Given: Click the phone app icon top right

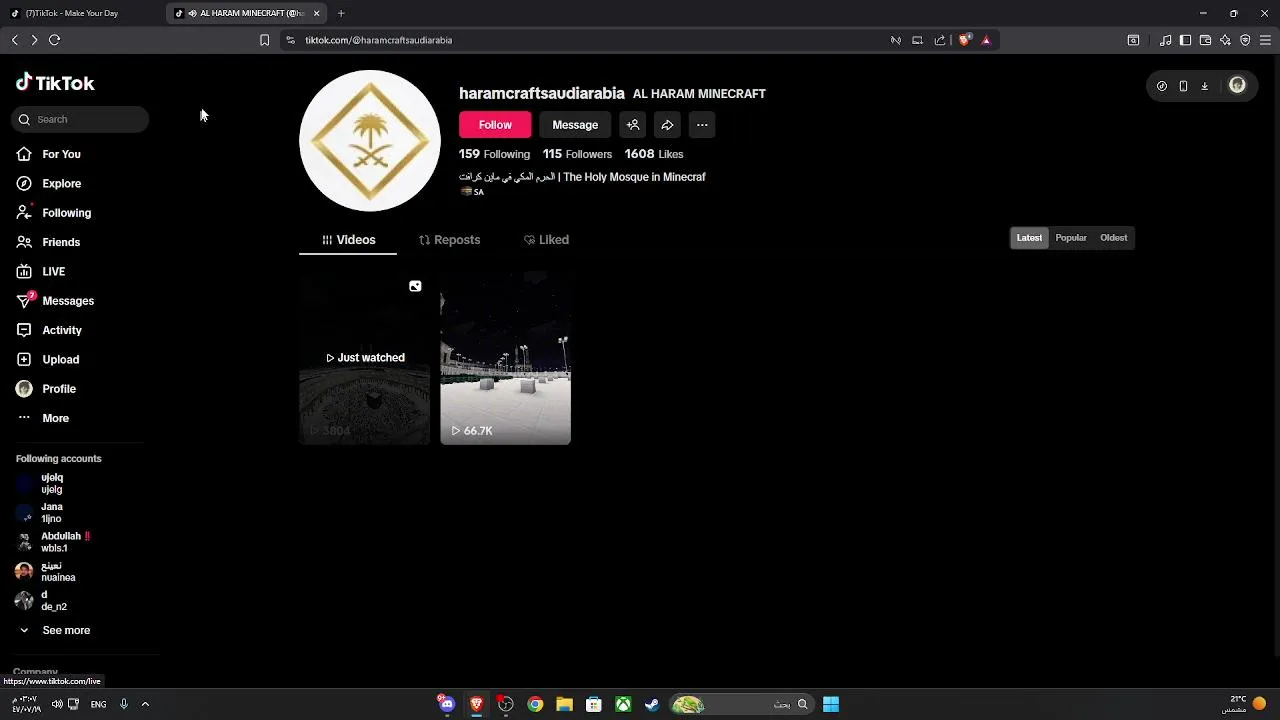Looking at the screenshot, I should (x=1183, y=86).
